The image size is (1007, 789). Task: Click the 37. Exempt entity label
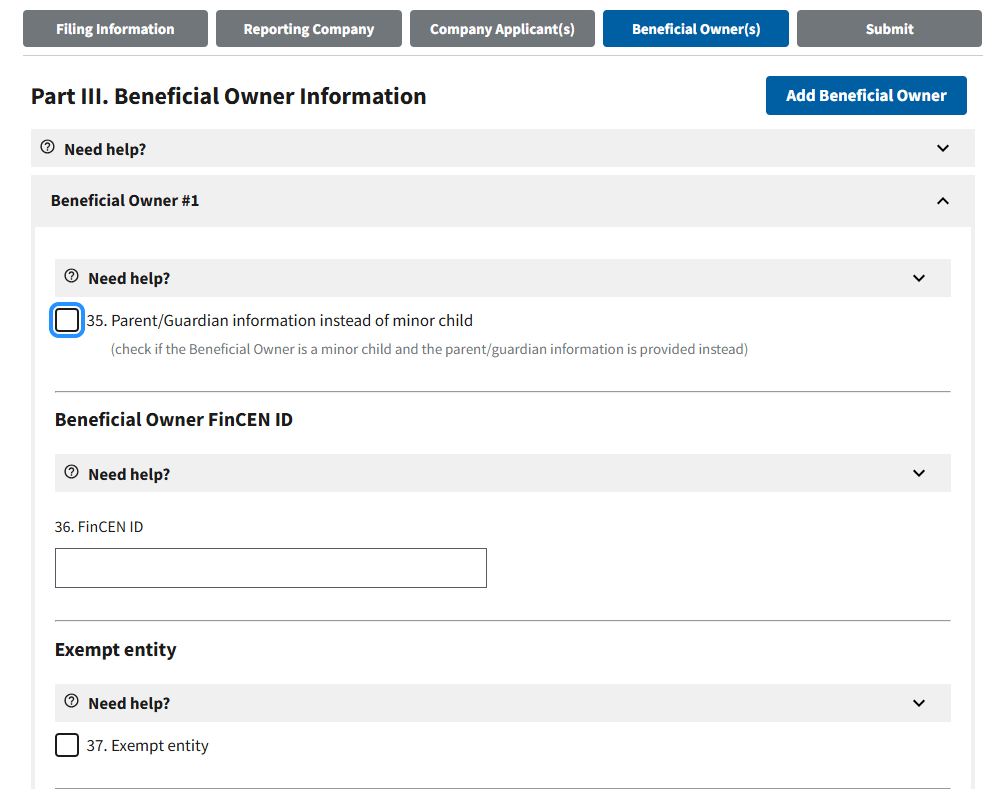147,745
